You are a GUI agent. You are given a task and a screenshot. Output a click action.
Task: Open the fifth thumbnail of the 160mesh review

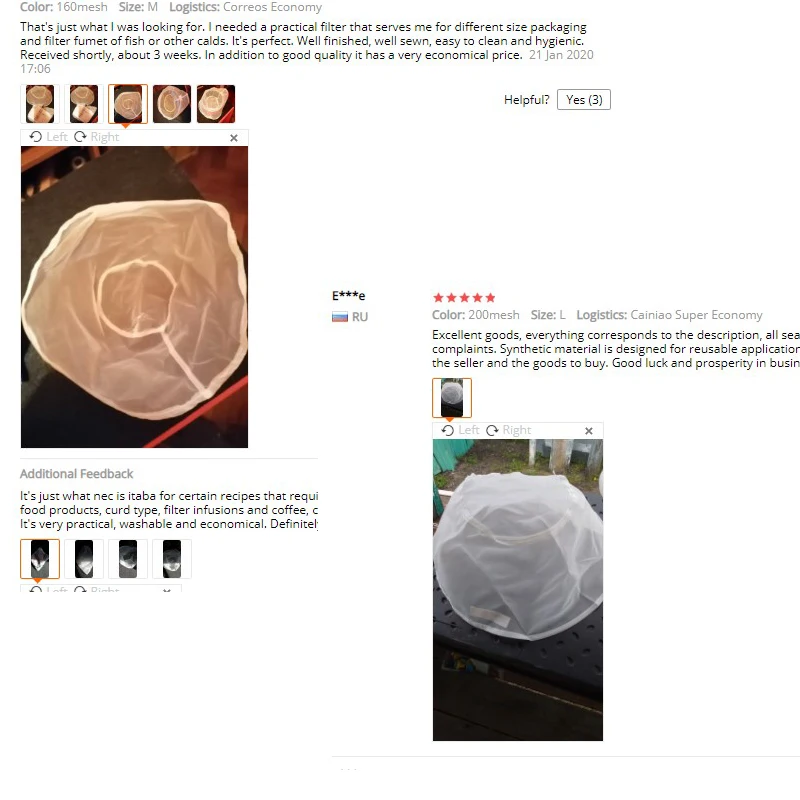[x=216, y=104]
